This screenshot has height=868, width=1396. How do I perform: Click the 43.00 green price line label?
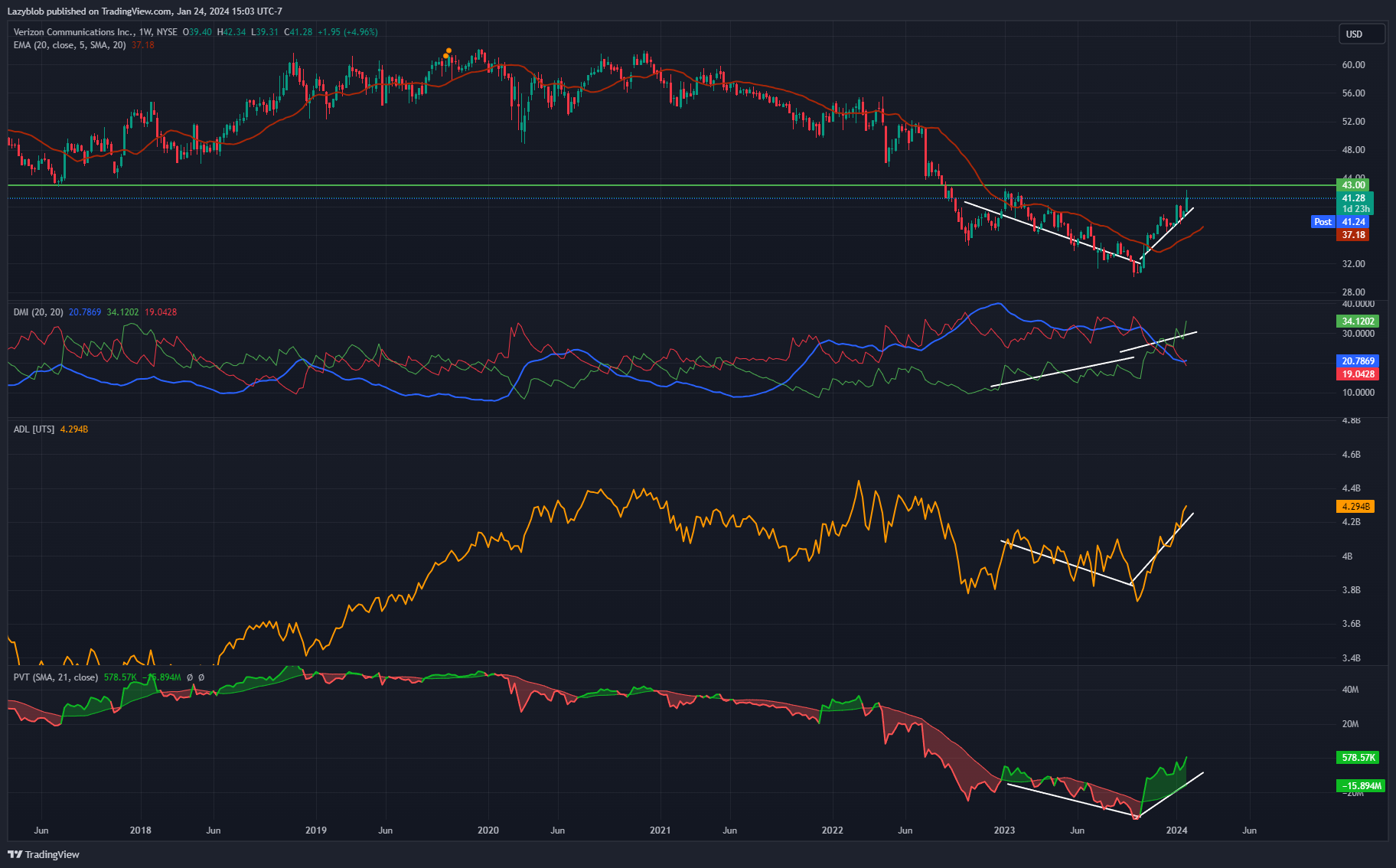pos(1353,185)
